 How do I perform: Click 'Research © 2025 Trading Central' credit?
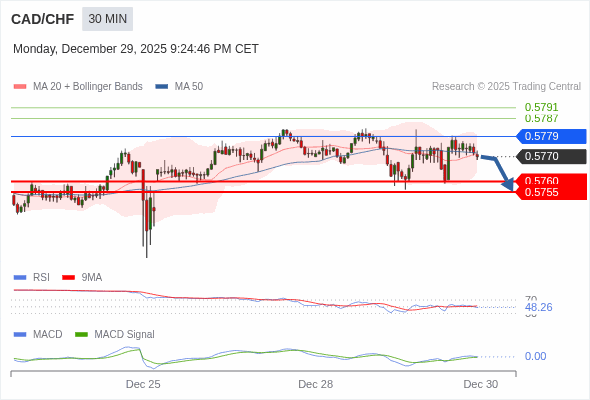(506, 87)
